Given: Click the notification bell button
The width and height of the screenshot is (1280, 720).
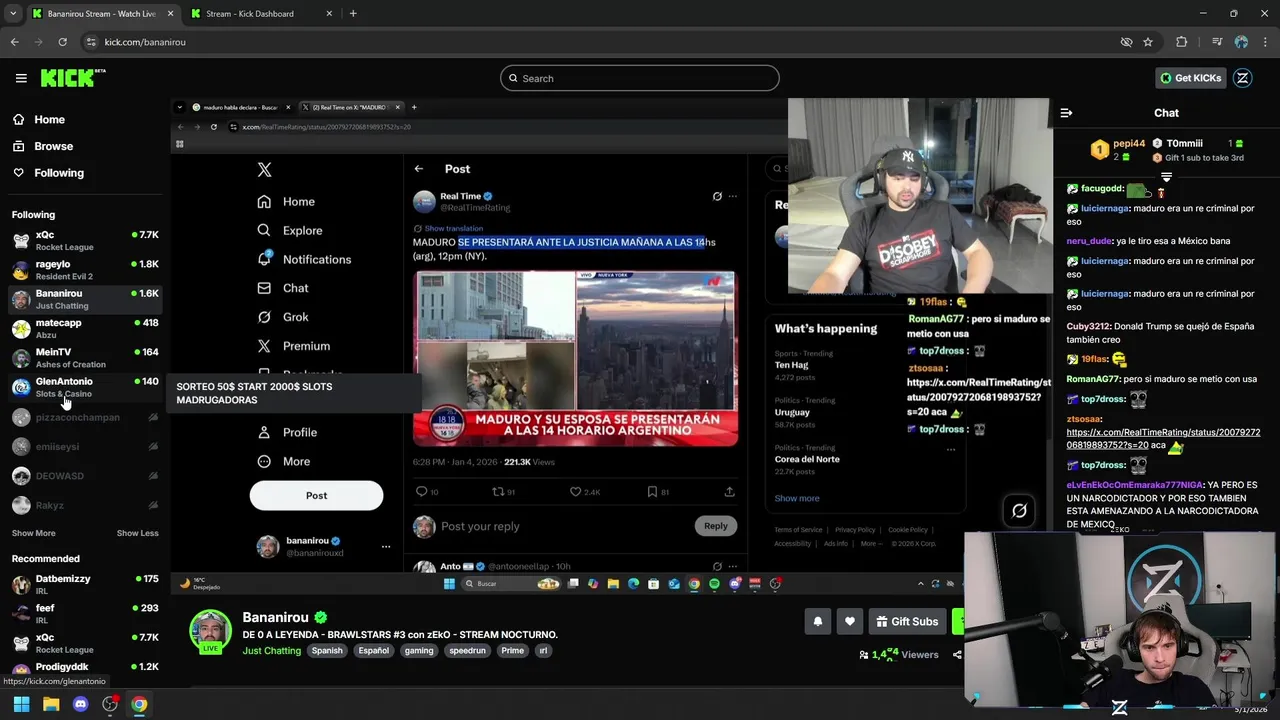Looking at the screenshot, I should [817, 621].
